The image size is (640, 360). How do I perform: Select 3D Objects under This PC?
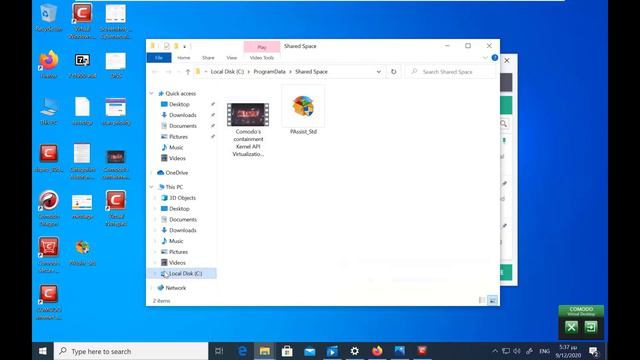[x=182, y=198]
